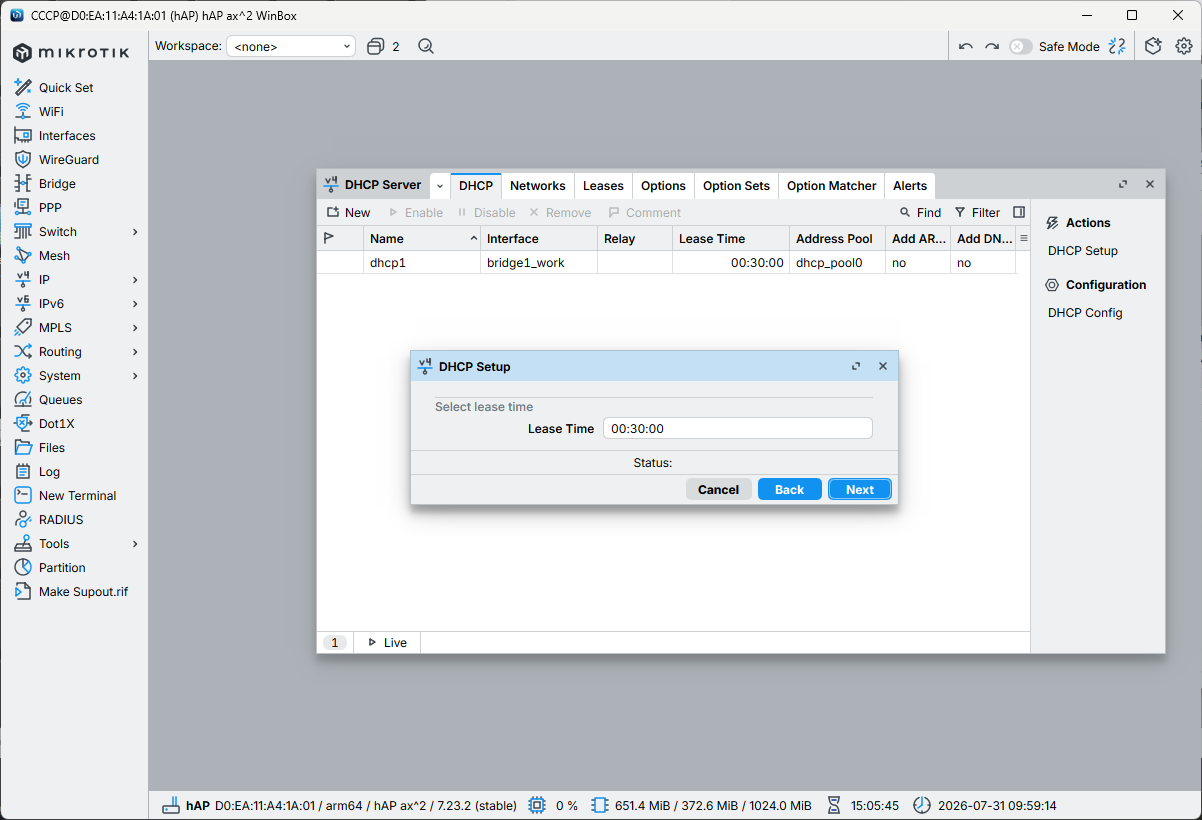Detach the DHCP Server window
1202x820 pixels.
[x=1123, y=184]
